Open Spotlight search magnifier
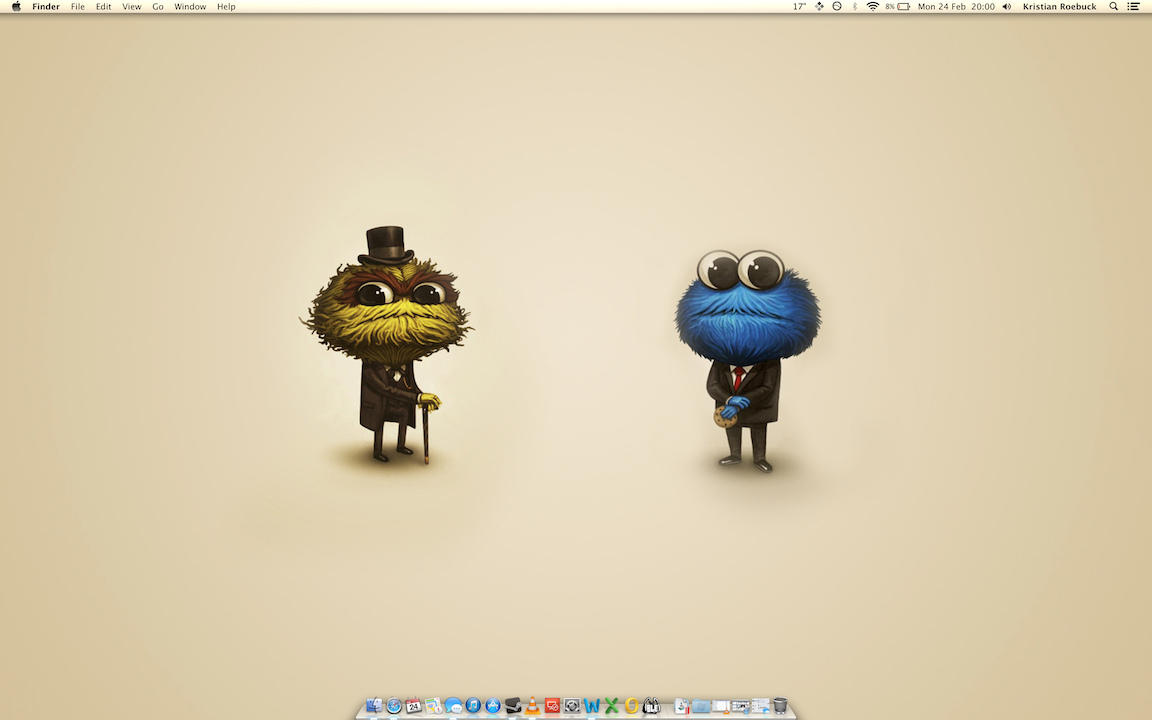This screenshot has width=1152, height=720. [x=1114, y=7]
